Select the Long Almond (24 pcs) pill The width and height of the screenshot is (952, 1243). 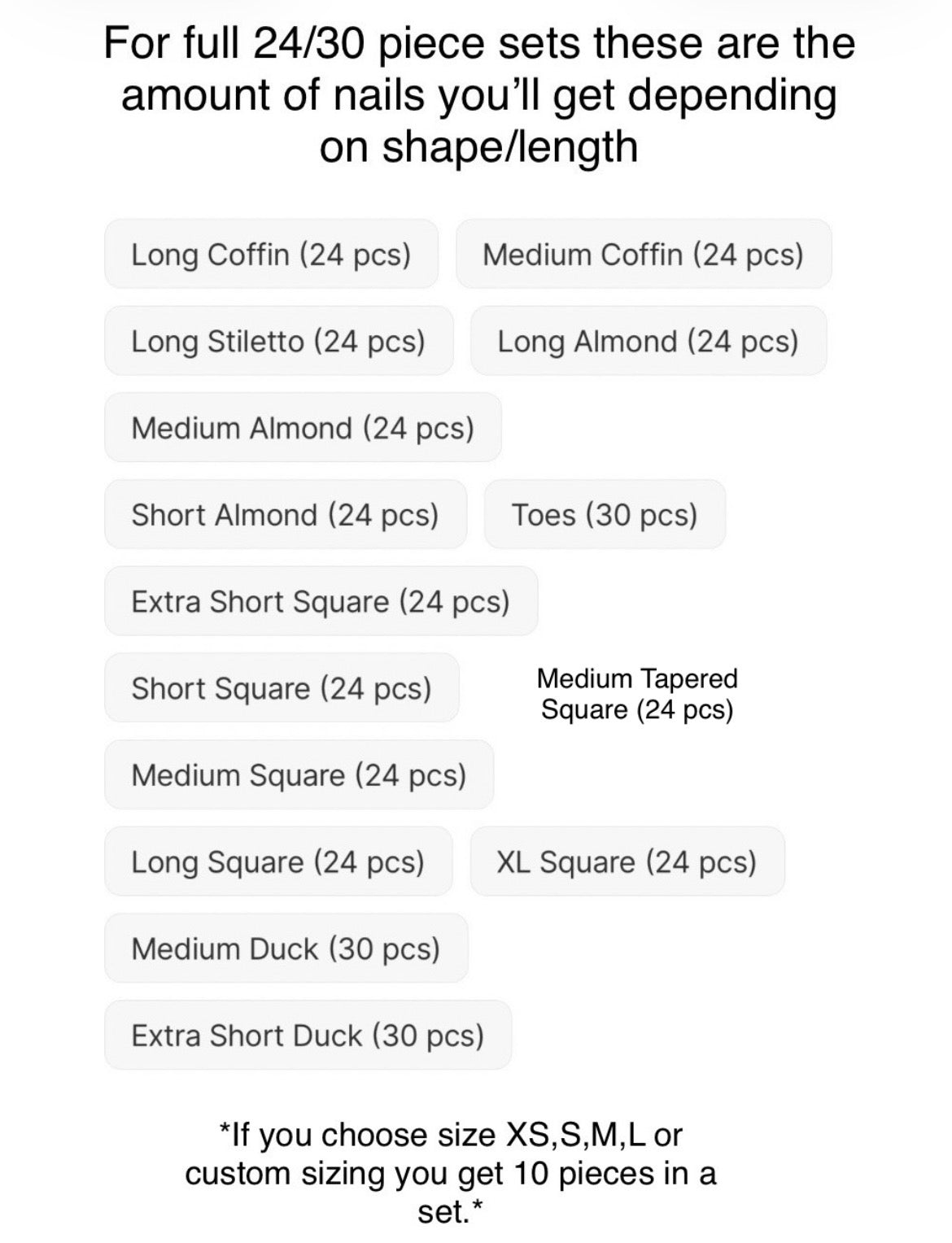(x=648, y=342)
